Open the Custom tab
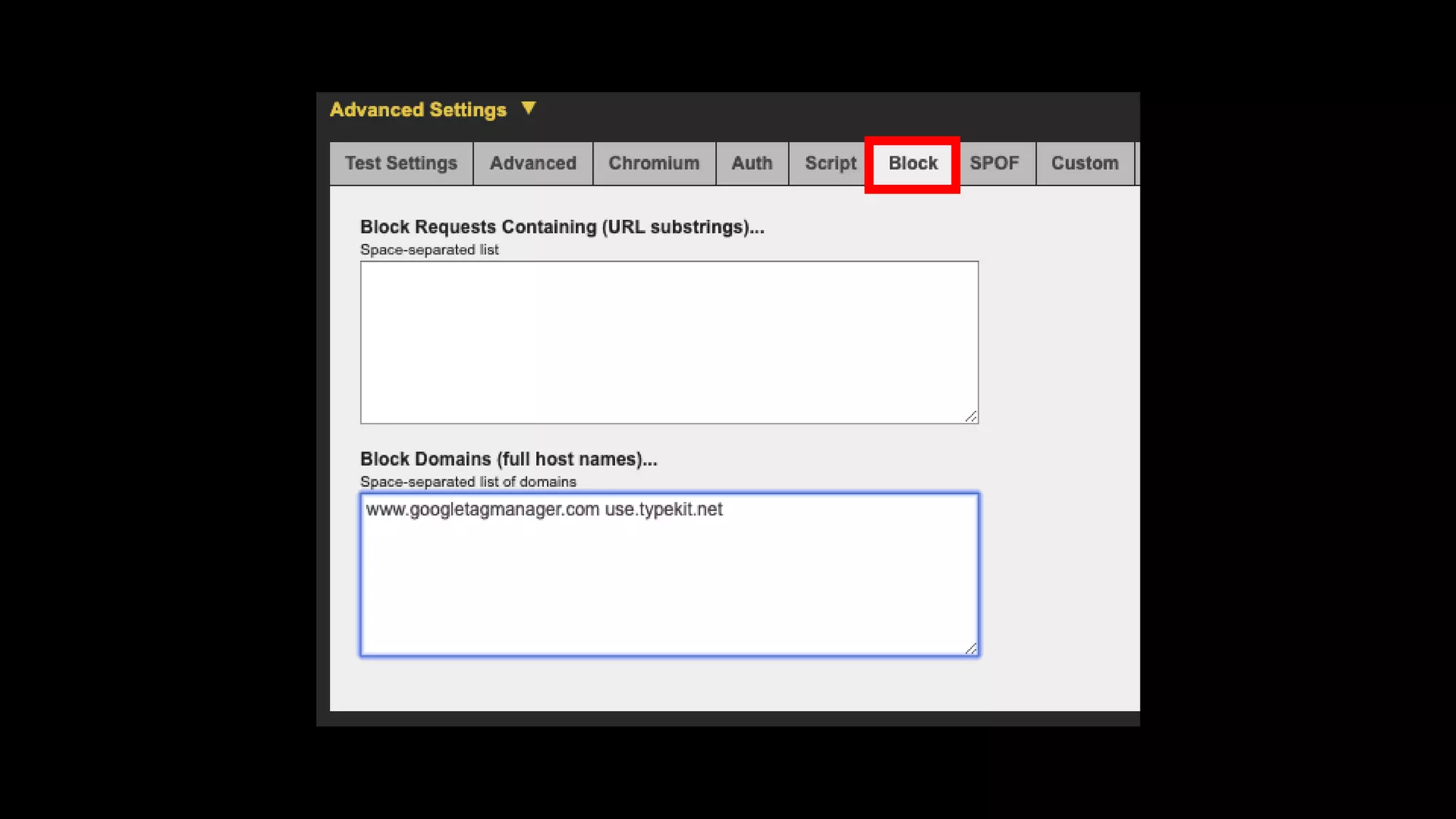 (1084, 164)
